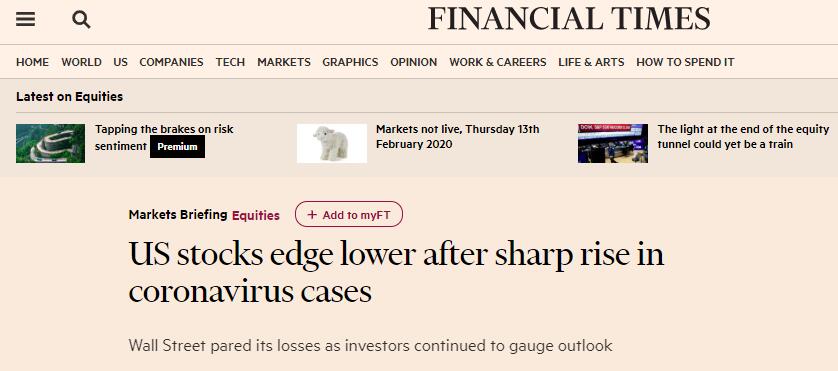
Task: Open the winding road article thumbnail
Action: pos(50,143)
